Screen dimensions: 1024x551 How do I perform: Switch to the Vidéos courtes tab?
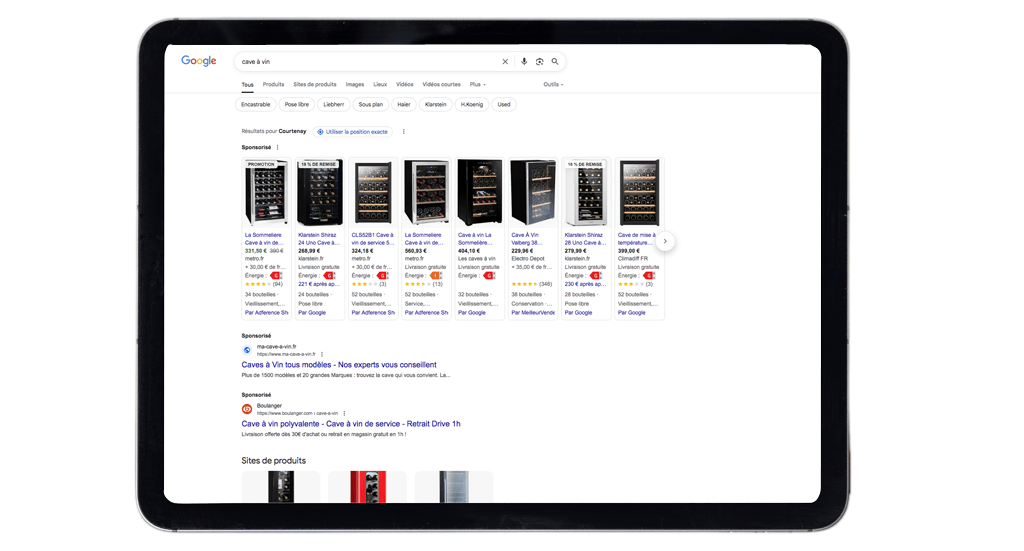[x=441, y=85]
